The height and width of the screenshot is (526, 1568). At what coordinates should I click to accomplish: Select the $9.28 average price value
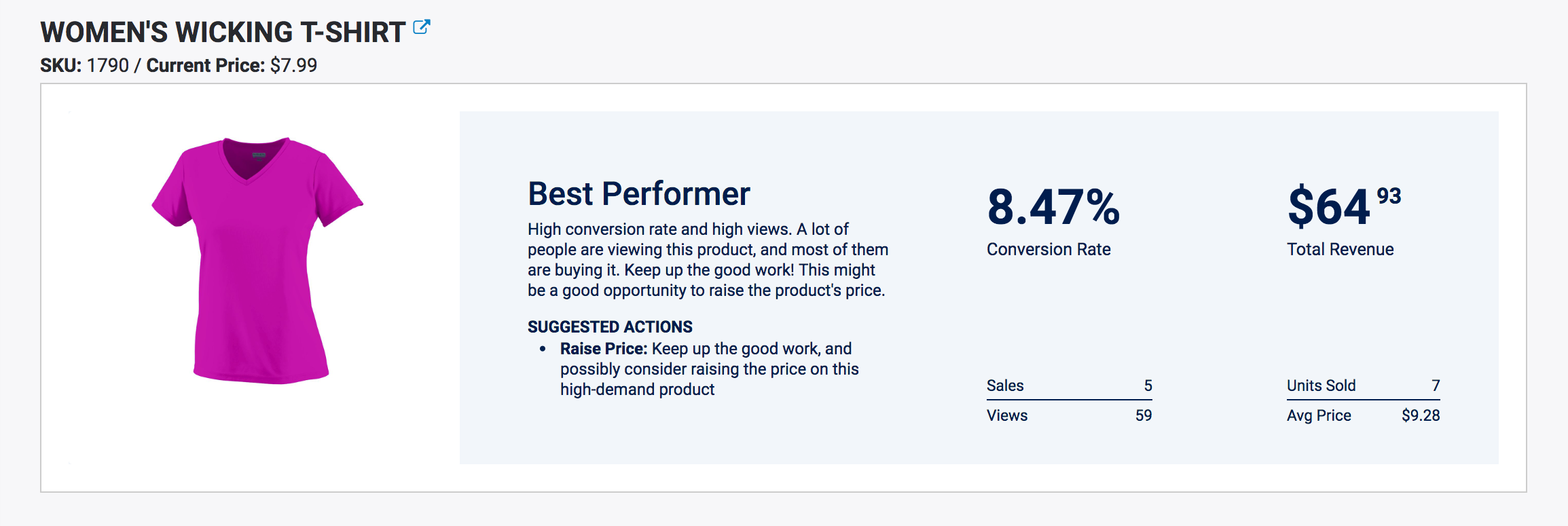[1421, 415]
